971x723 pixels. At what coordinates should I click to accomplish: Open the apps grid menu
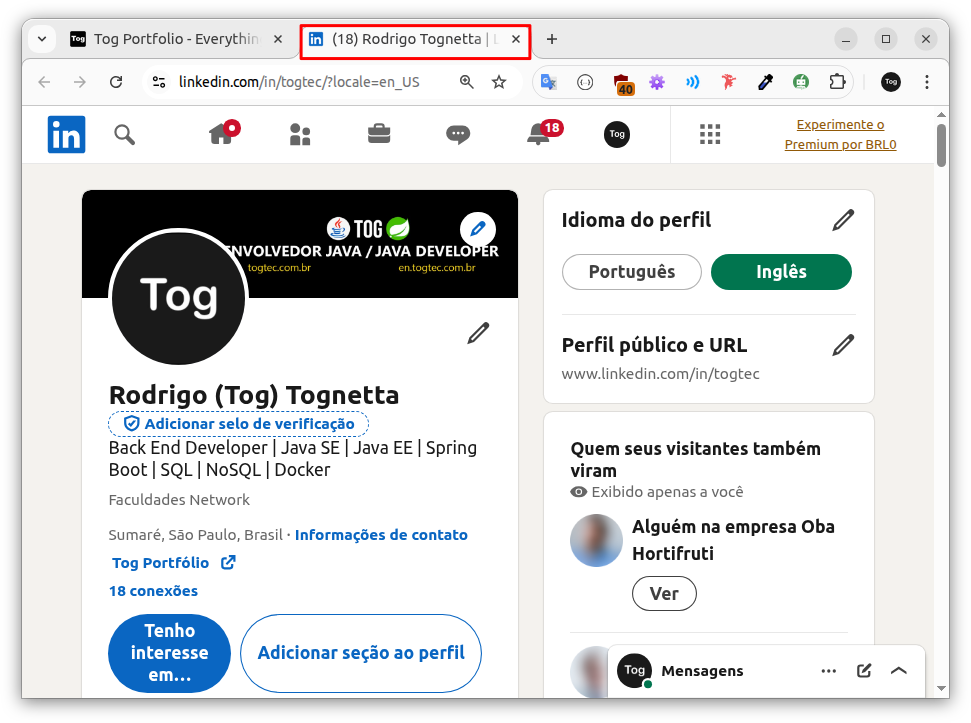(710, 134)
